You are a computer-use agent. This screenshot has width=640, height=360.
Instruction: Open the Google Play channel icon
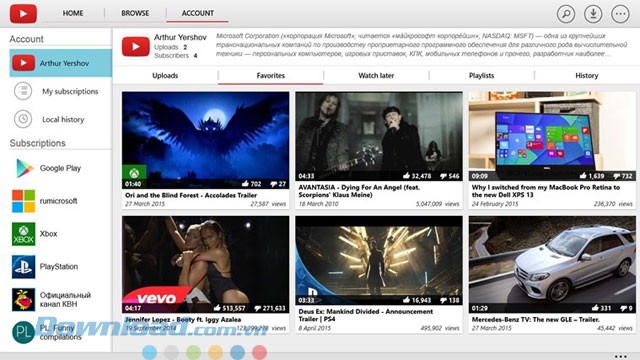click(x=24, y=168)
